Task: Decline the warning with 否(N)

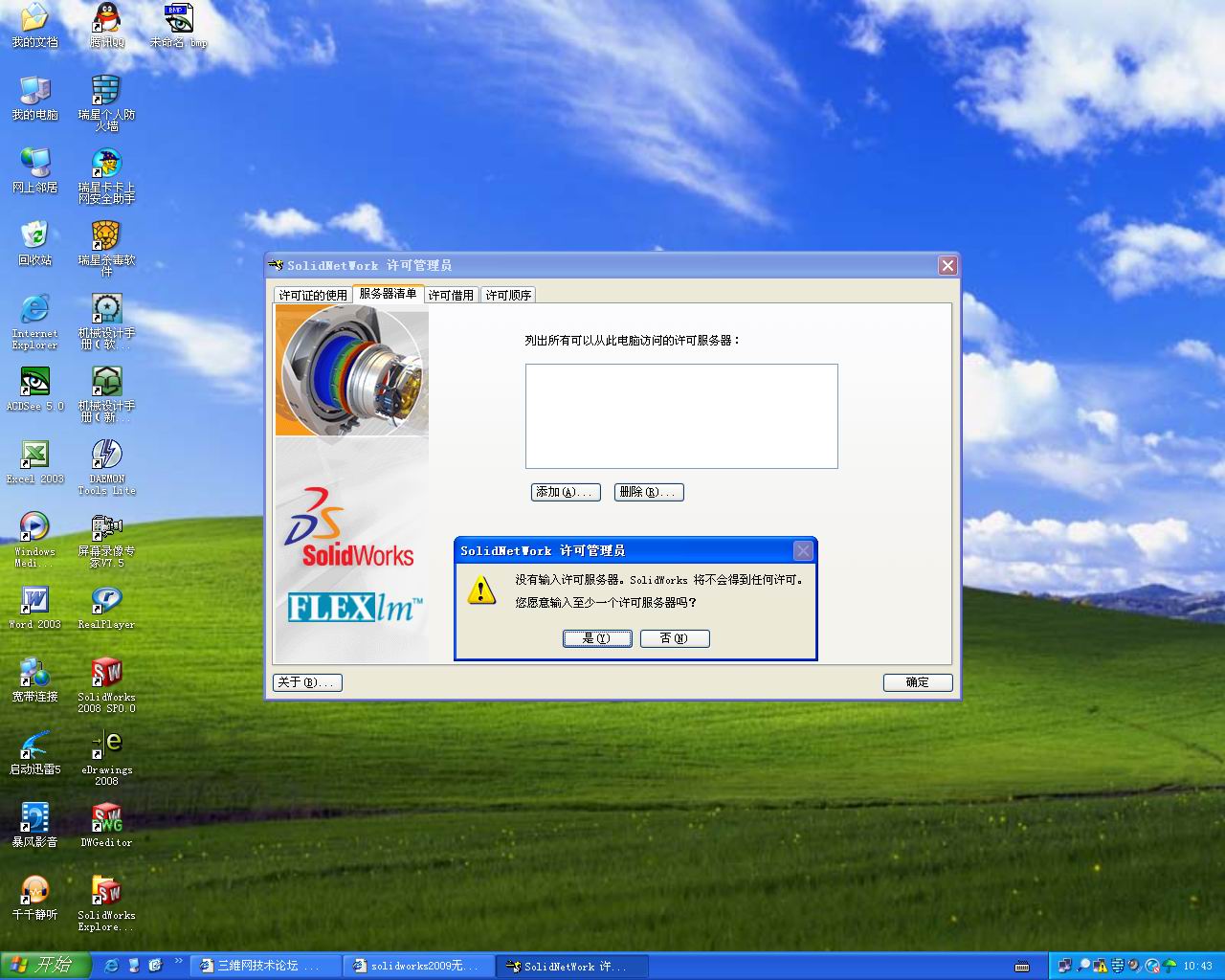Action: (675, 638)
